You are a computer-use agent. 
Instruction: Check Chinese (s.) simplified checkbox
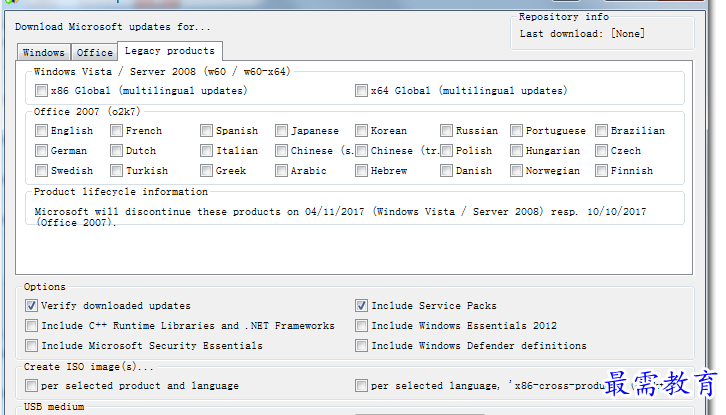tap(281, 151)
